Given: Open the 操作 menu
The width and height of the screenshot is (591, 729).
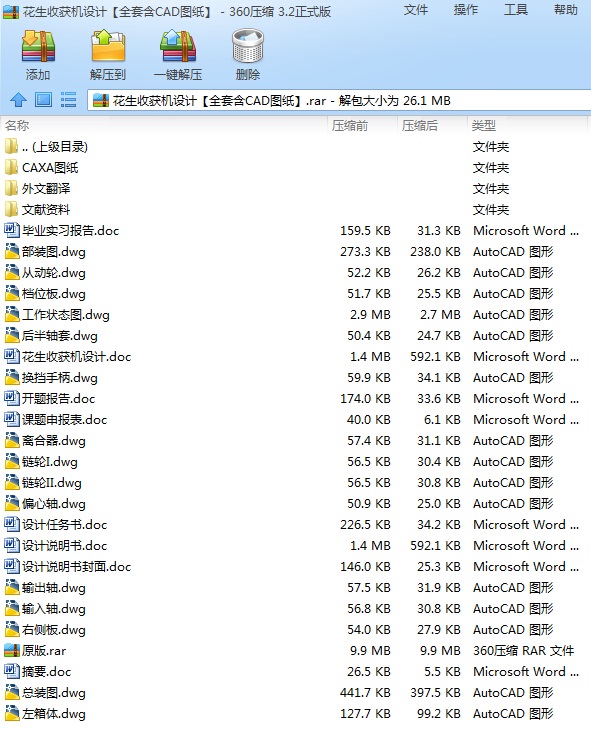Looking at the screenshot, I should (x=465, y=10).
